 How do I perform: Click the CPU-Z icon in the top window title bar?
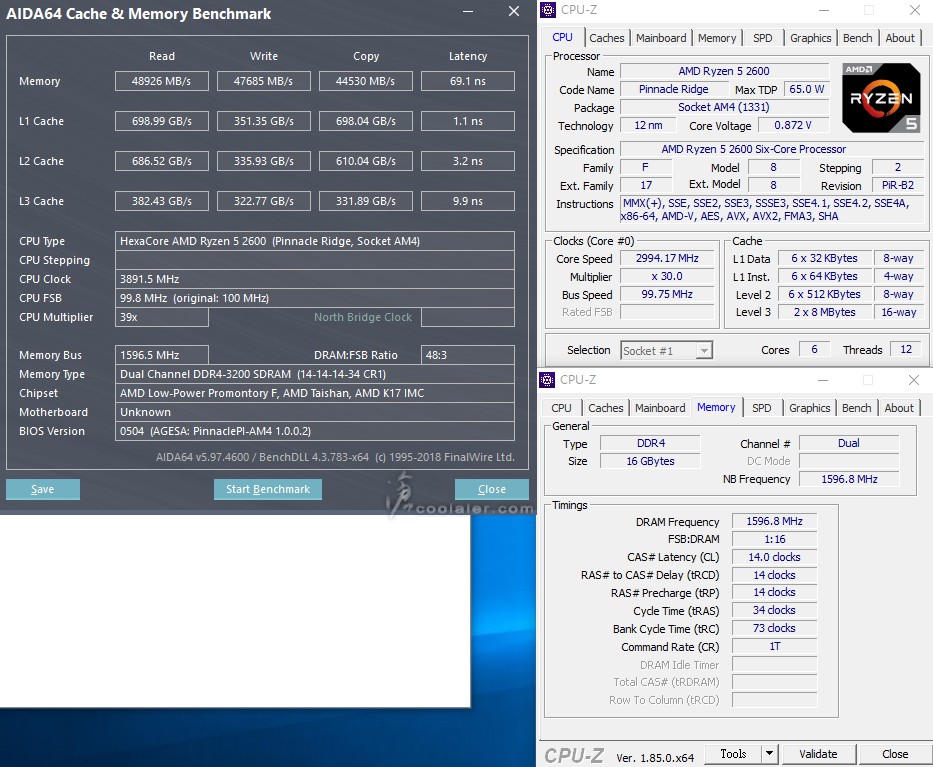point(547,10)
